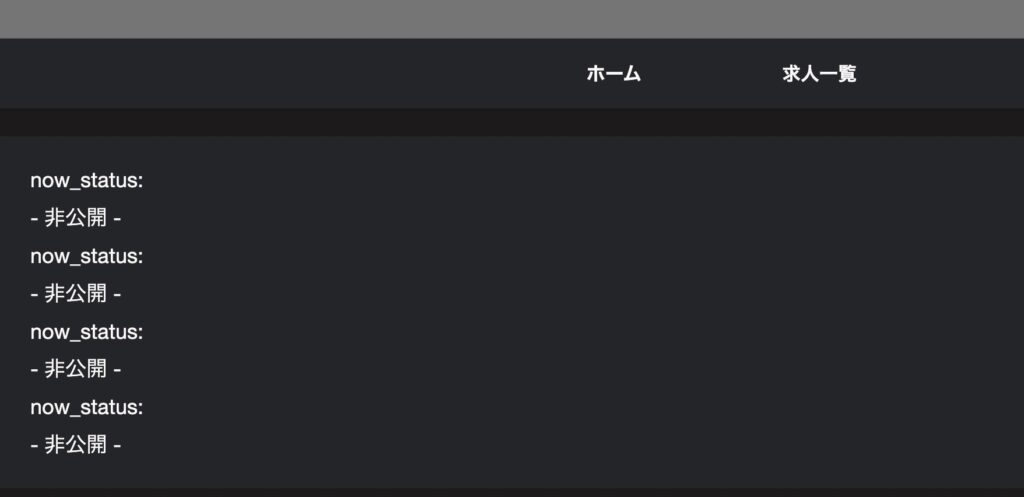
Task: Click the fourth now_status label
Action: point(87,407)
